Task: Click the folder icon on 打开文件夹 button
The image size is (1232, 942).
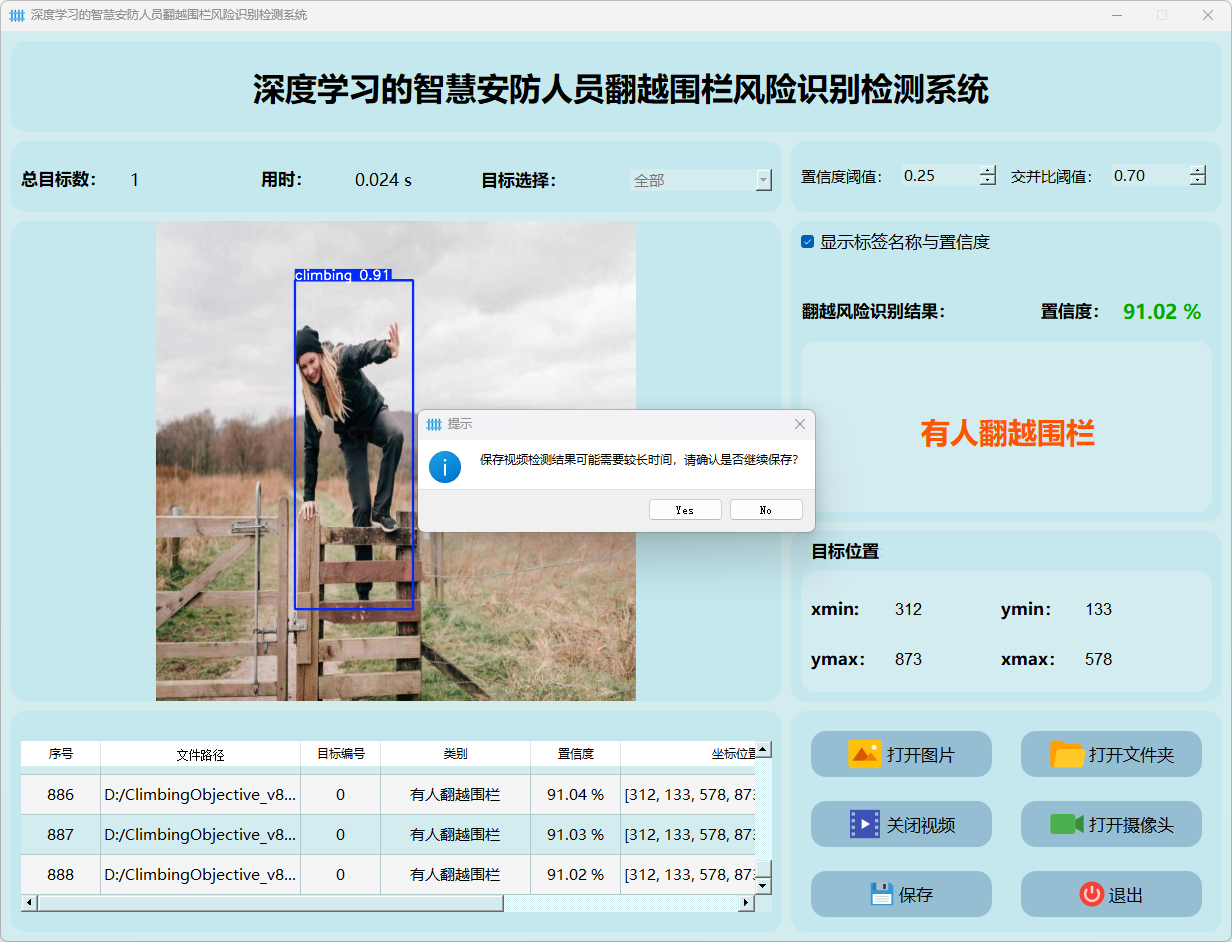Action: pyautogui.click(x=1067, y=754)
